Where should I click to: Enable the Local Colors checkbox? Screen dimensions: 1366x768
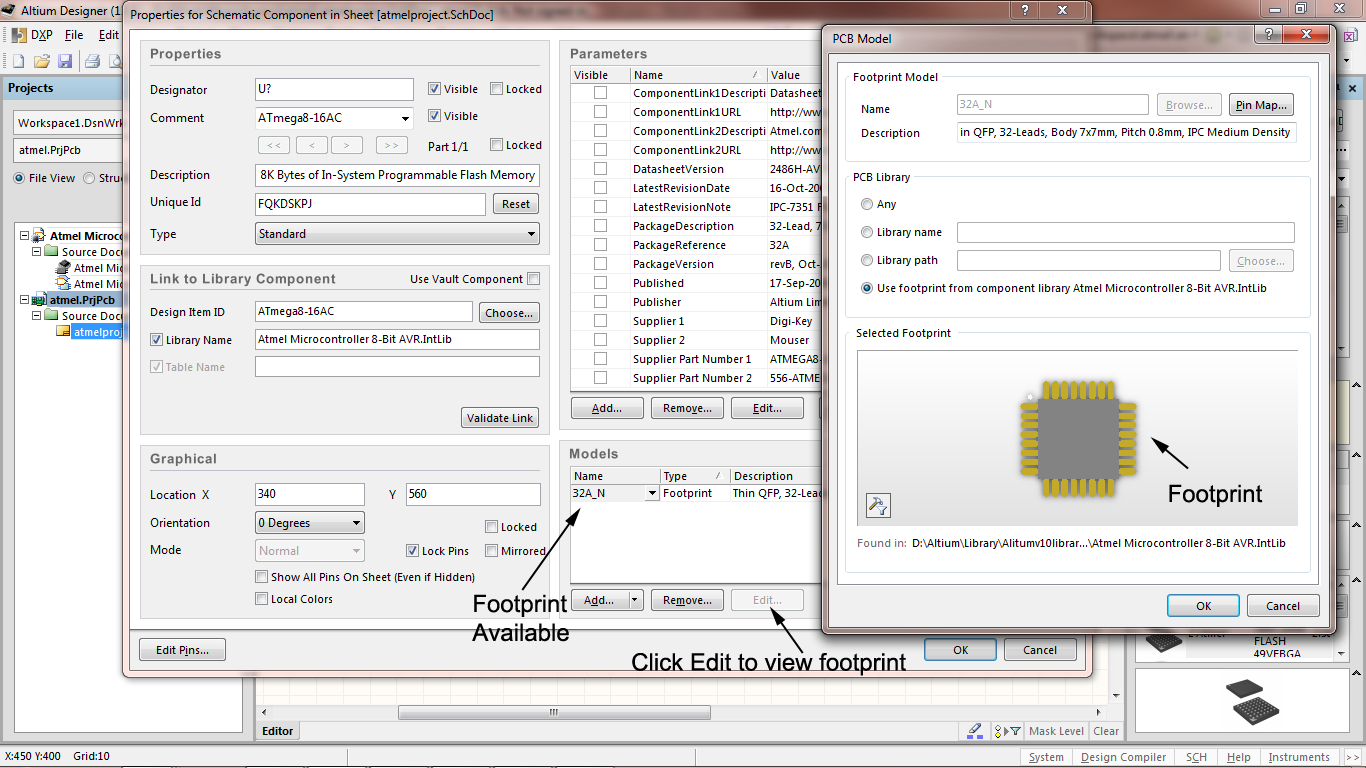tap(262, 599)
